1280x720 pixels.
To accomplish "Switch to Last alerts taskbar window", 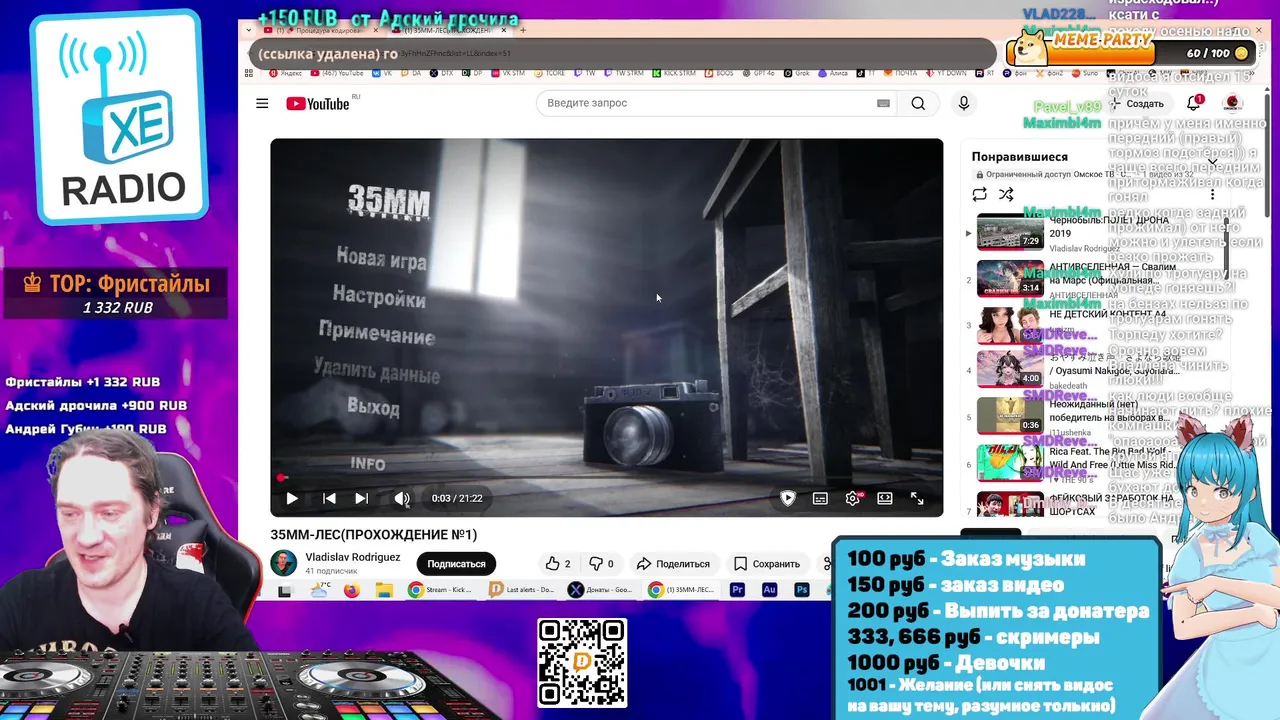I will 522,590.
